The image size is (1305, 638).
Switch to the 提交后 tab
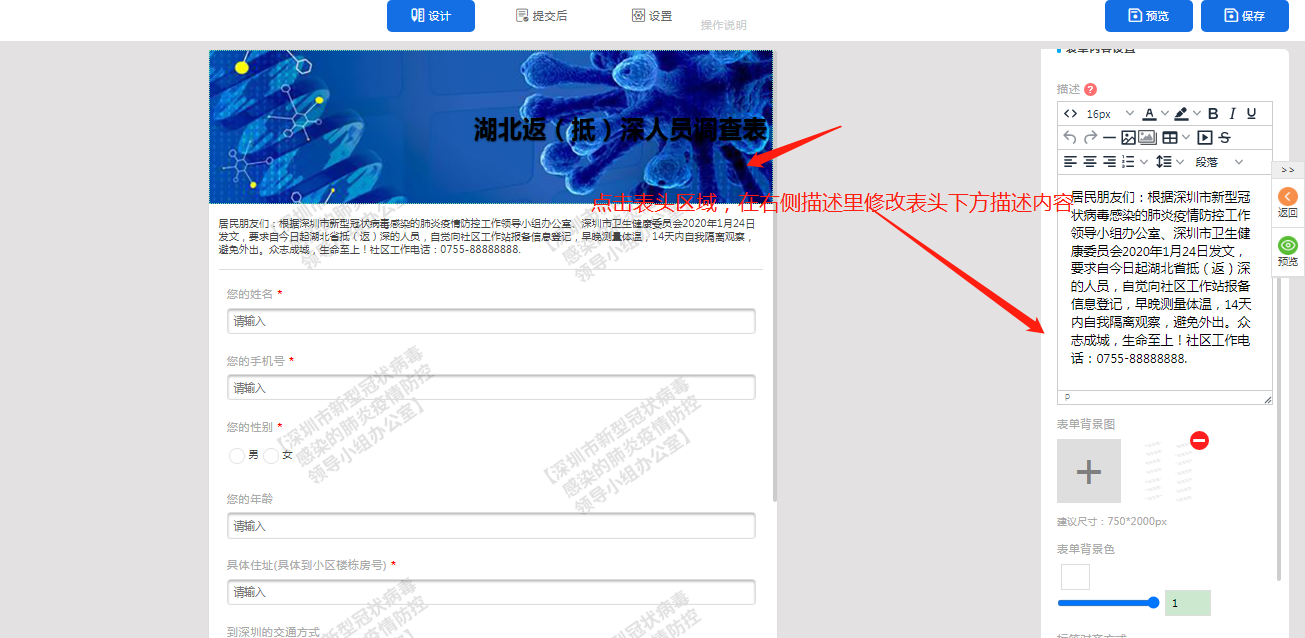tap(541, 16)
